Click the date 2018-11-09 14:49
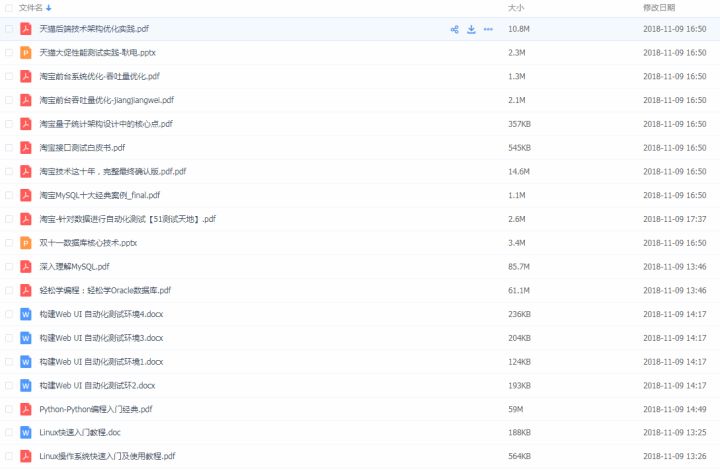 tap(675, 409)
